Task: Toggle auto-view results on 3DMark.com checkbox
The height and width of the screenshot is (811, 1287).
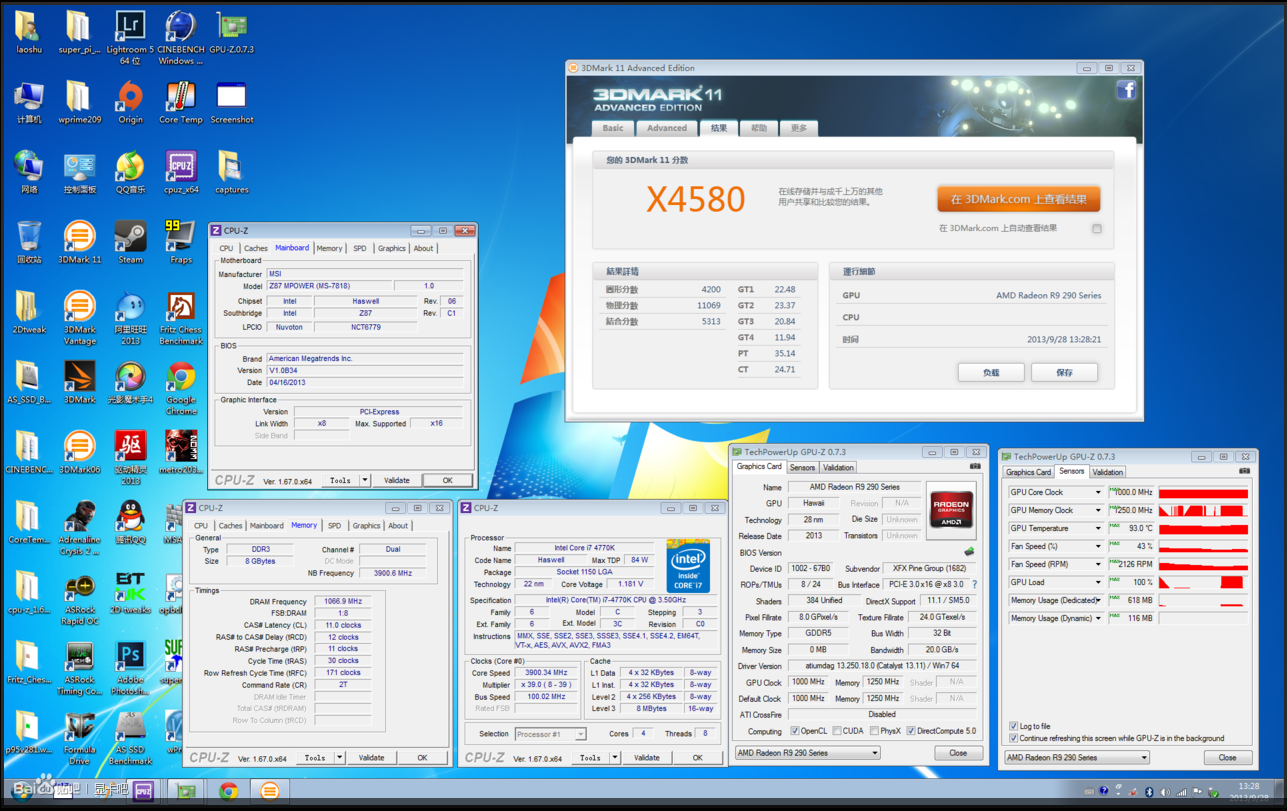Action: point(1097,228)
